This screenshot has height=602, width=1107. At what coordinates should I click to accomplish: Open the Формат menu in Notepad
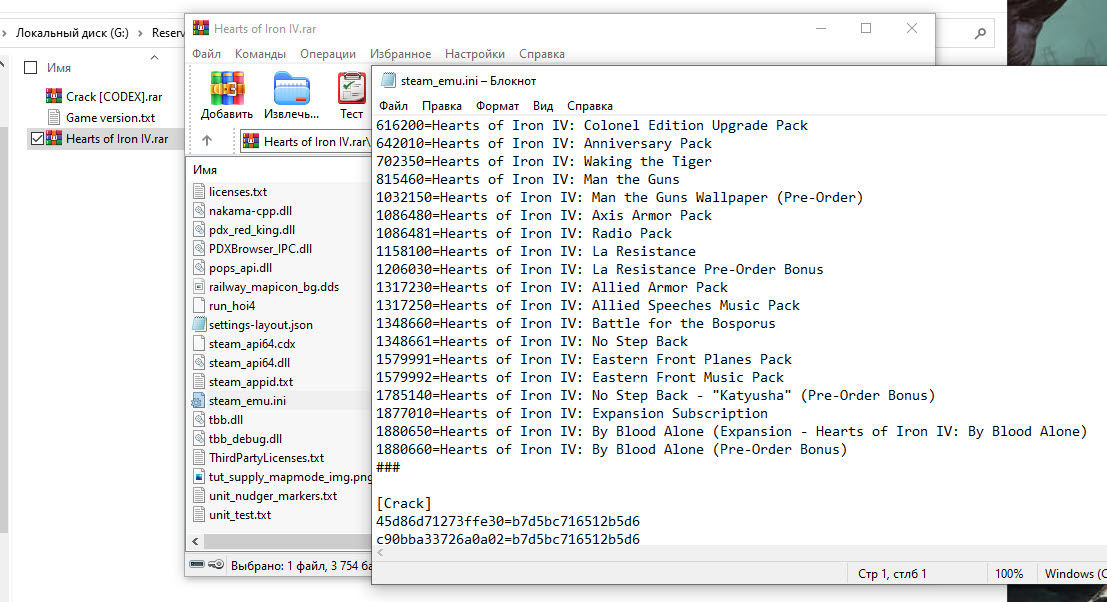[x=497, y=106]
